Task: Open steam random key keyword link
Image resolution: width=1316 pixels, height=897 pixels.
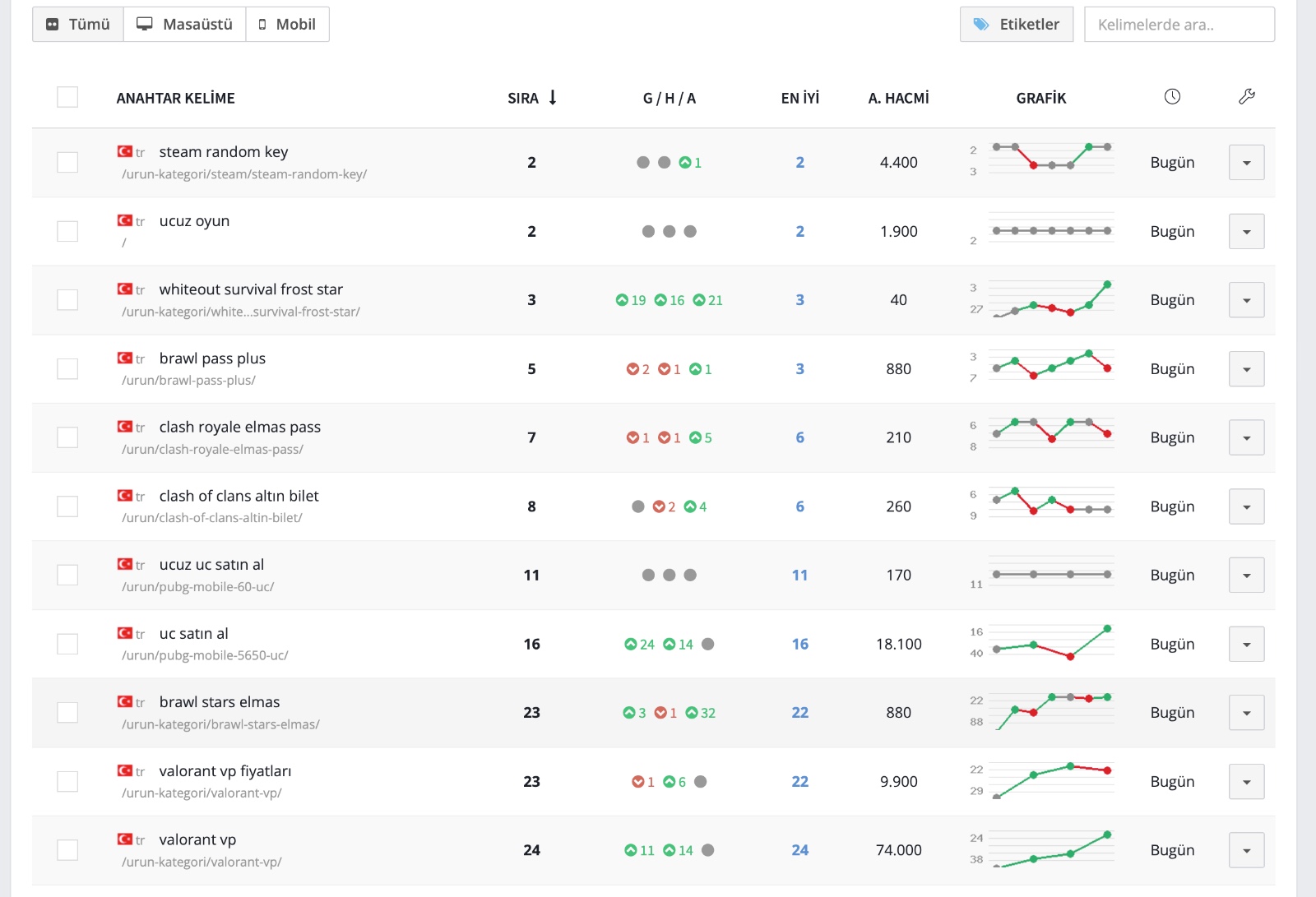Action: (224, 151)
